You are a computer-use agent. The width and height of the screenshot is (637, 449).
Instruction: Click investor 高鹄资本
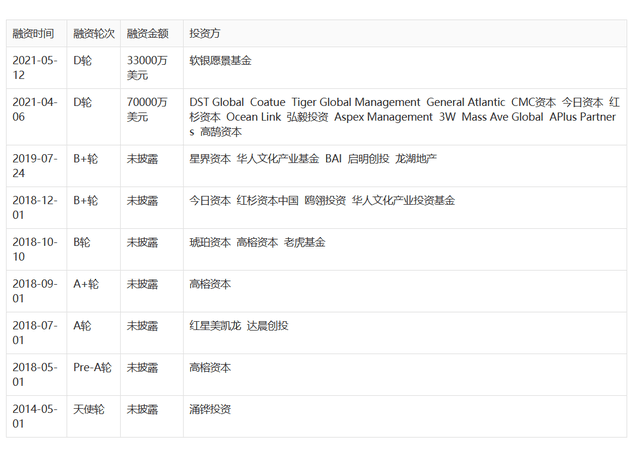point(221,132)
